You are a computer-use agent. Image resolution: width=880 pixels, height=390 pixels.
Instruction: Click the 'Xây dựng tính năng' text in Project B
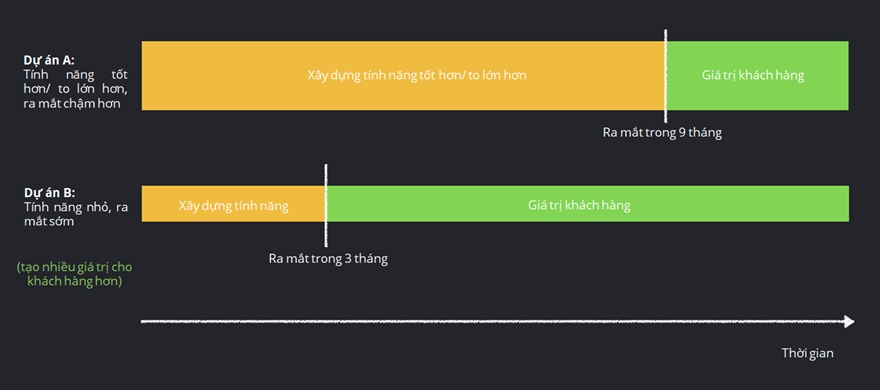pos(233,206)
